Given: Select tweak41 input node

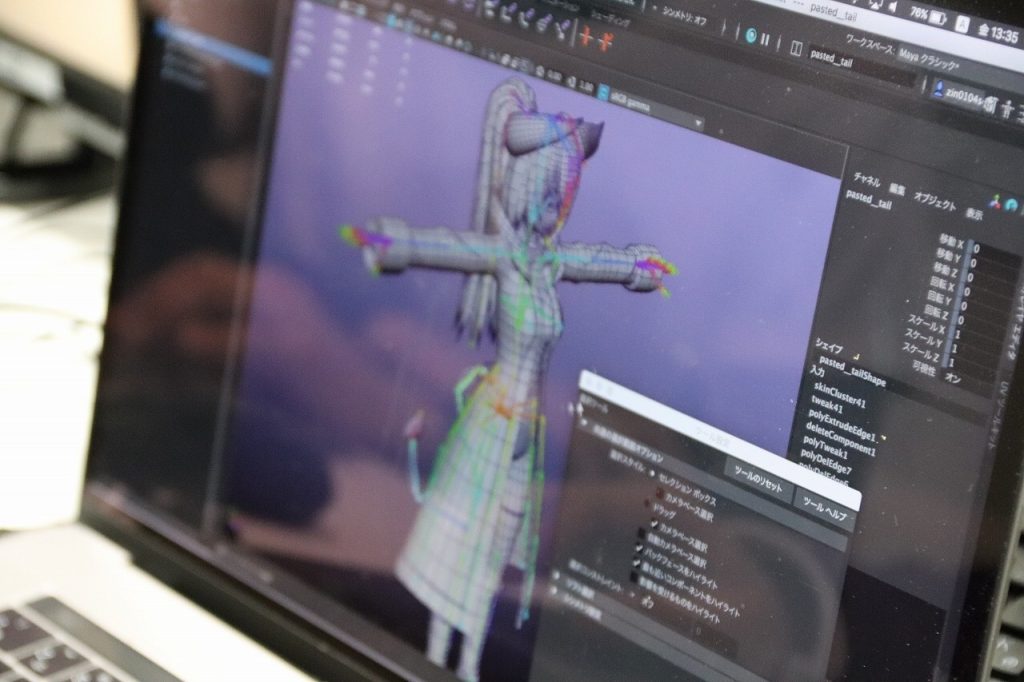Looking at the screenshot, I should (827, 406).
